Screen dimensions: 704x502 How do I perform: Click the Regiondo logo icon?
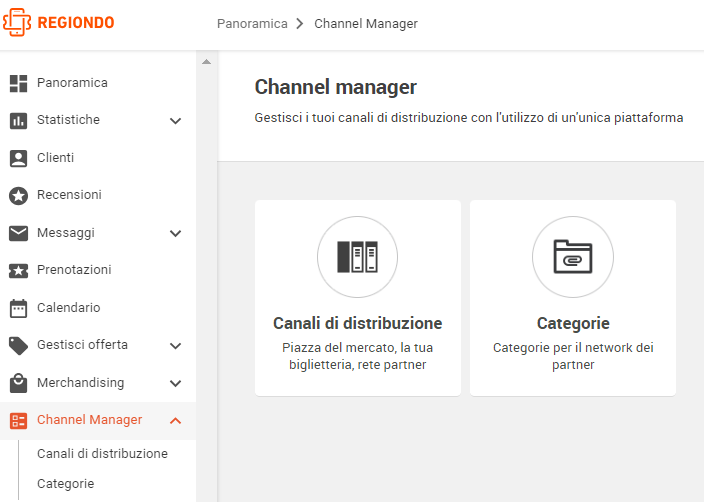point(17,22)
